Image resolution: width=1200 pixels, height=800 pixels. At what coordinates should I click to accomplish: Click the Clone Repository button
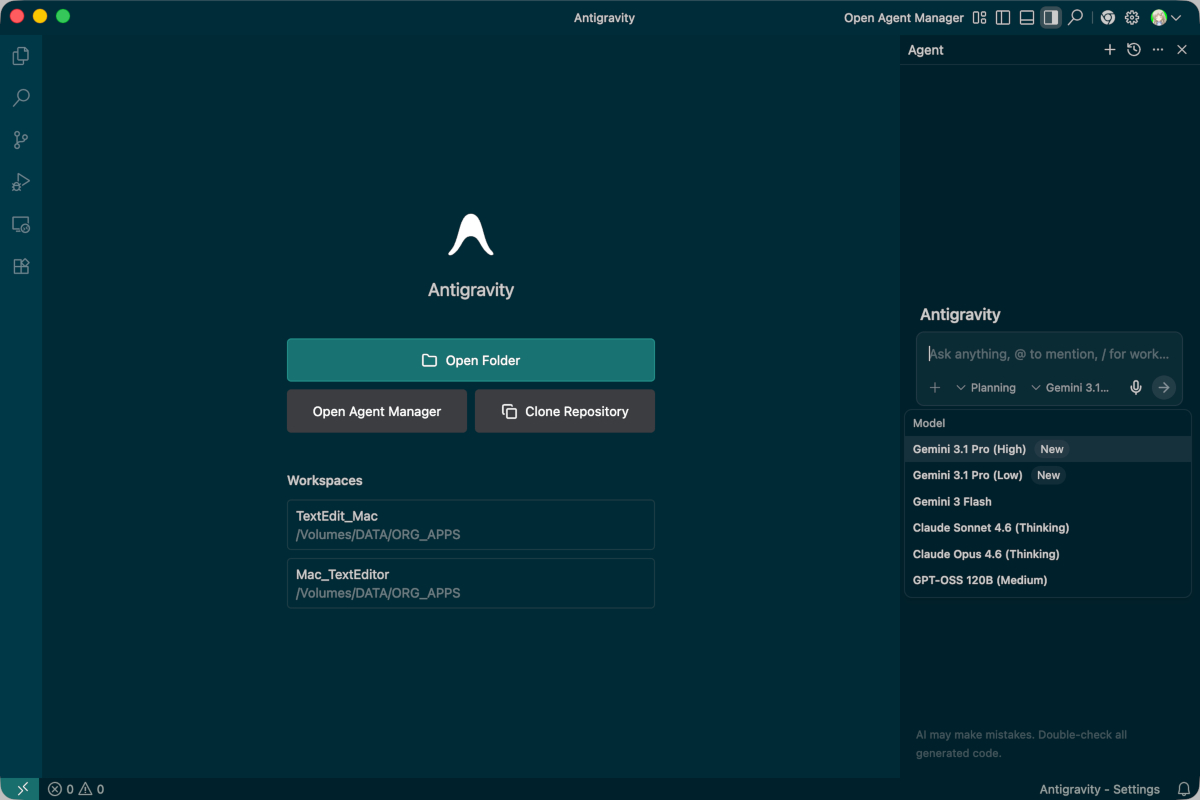(565, 411)
